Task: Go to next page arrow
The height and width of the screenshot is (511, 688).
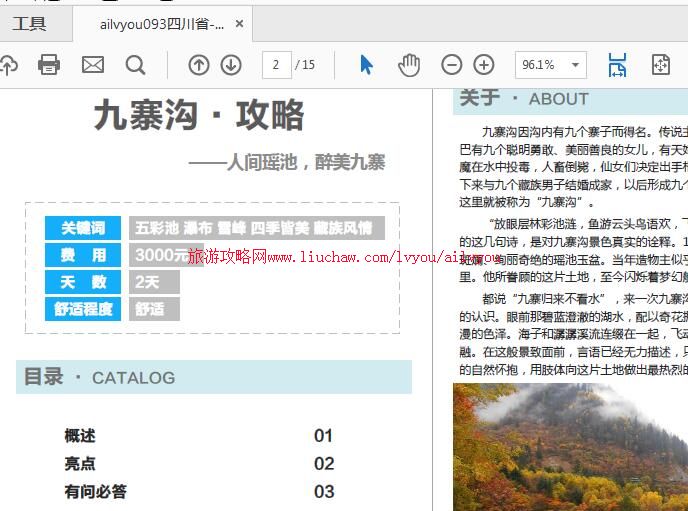Action: tap(231, 65)
